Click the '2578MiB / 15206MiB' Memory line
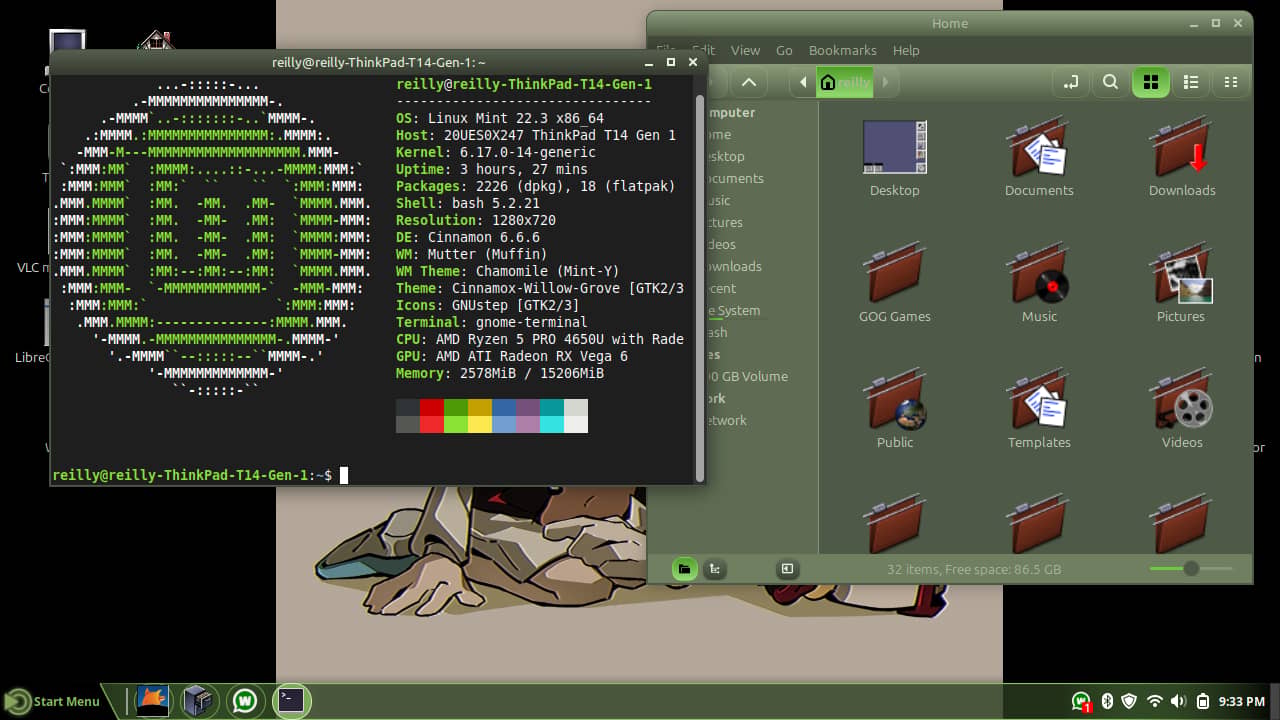This screenshot has height=720, width=1280. click(x=500, y=373)
